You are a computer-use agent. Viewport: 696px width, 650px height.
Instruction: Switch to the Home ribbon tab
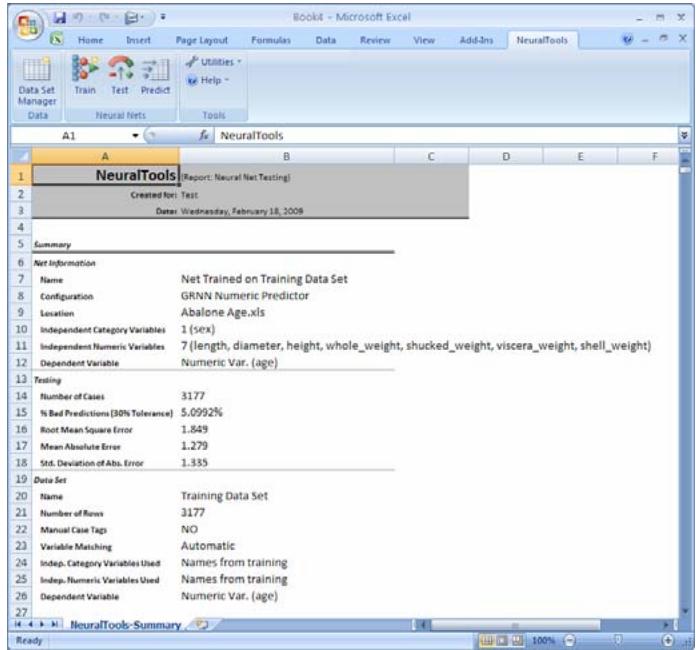pos(90,40)
